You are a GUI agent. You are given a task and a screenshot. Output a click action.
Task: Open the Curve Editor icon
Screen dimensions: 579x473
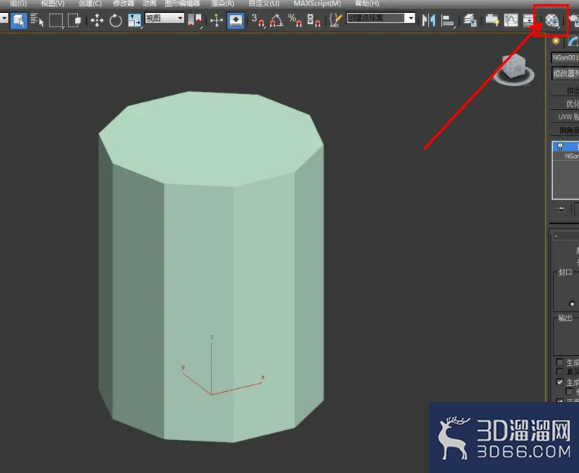(x=511, y=20)
